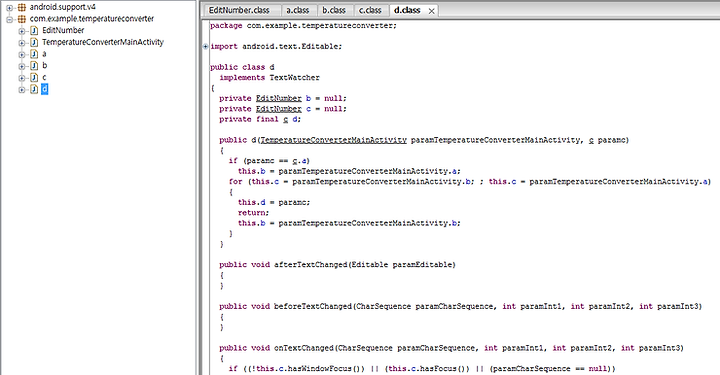Follow the c link in 'c.a' condition
720x375 pixels.
coord(295,161)
